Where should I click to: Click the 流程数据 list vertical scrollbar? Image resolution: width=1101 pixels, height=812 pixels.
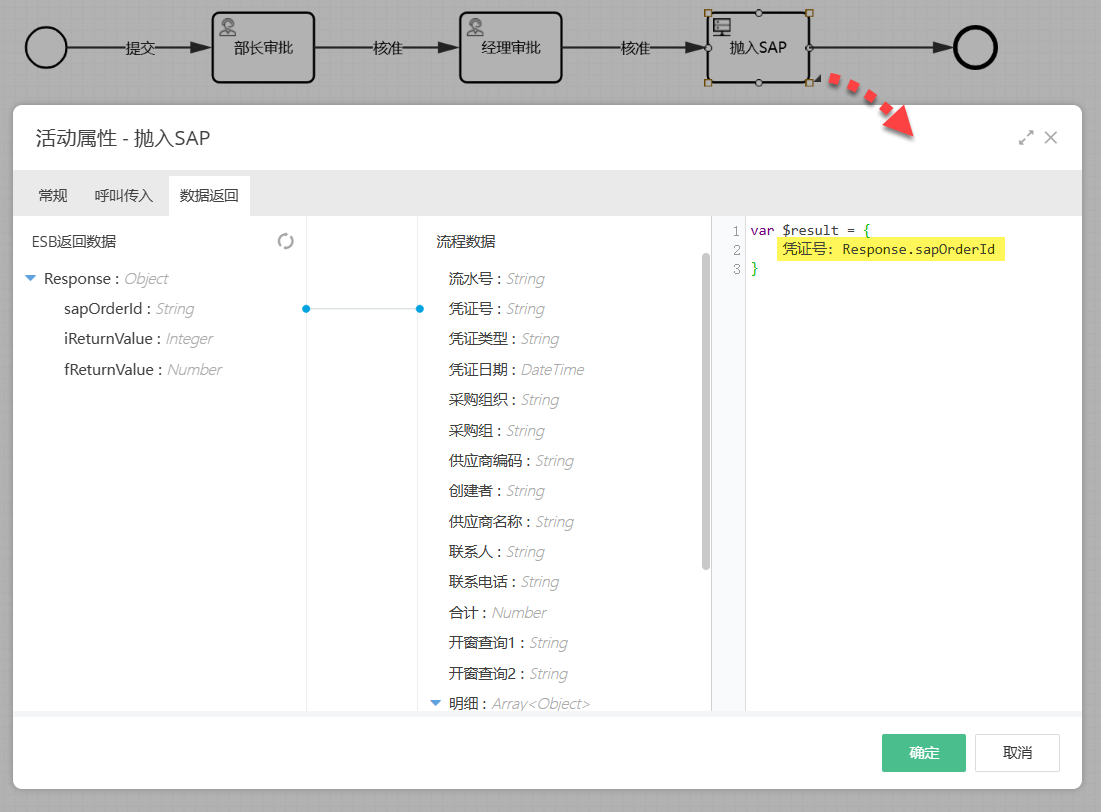(x=706, y=410)
